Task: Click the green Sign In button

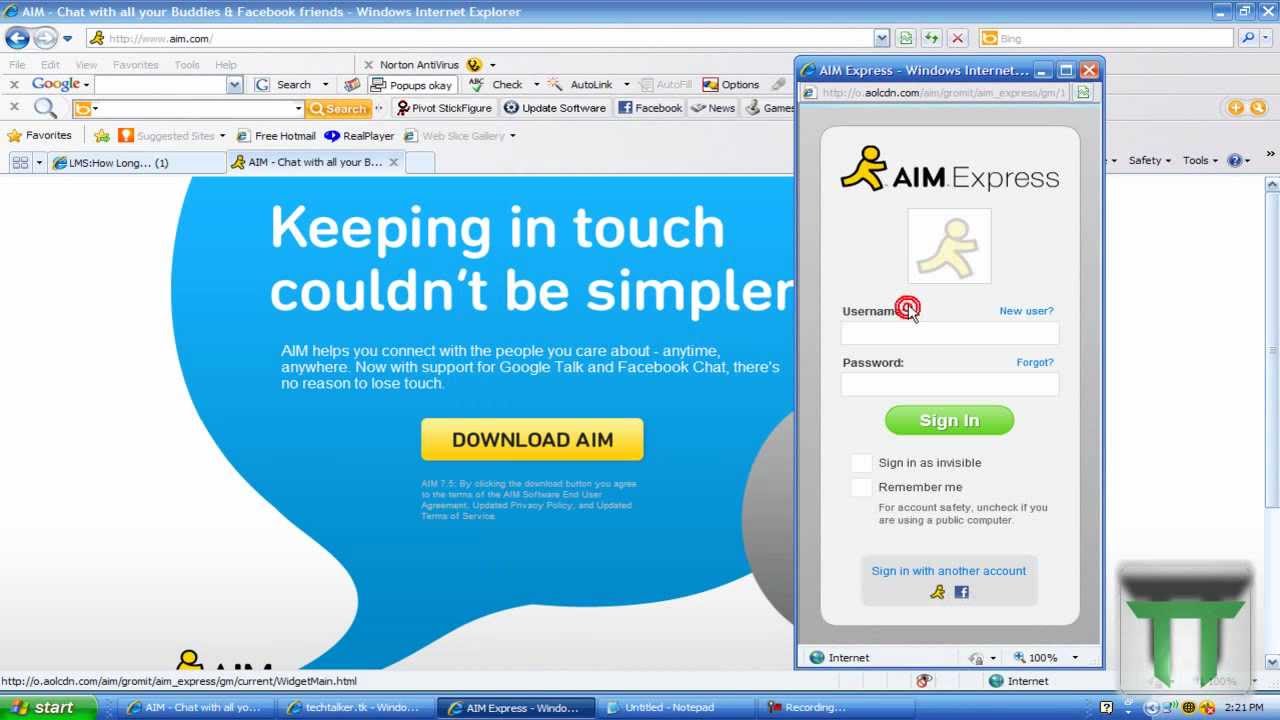Action: coord(949,420)
